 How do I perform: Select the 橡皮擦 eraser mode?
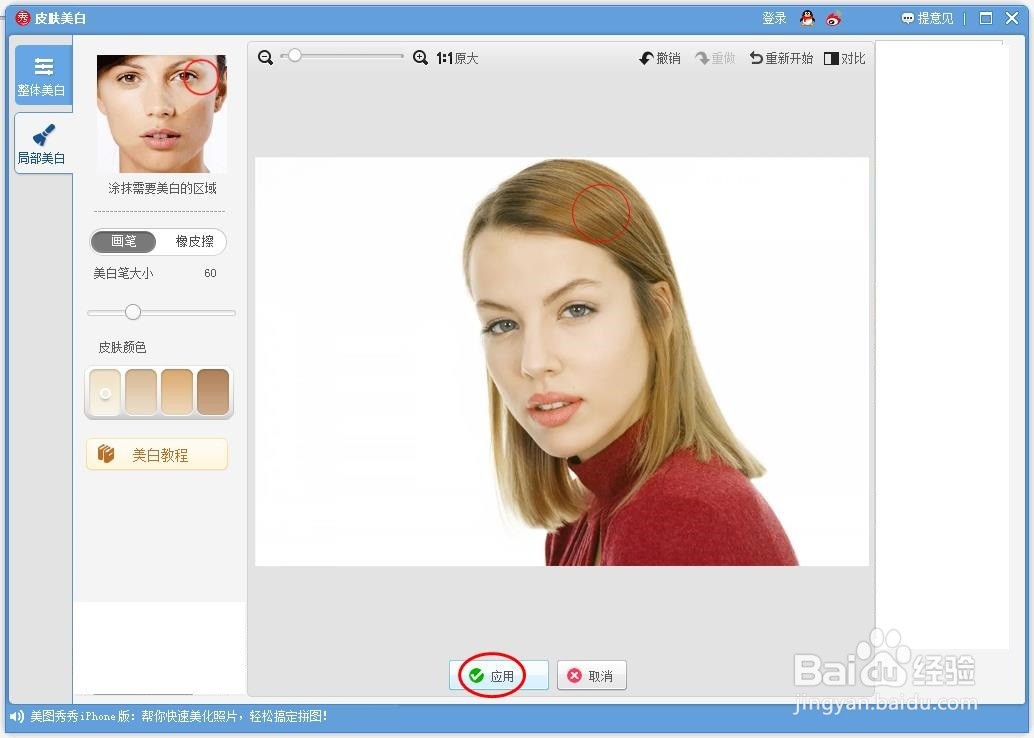pyautogui.click(x=194, y=241)
